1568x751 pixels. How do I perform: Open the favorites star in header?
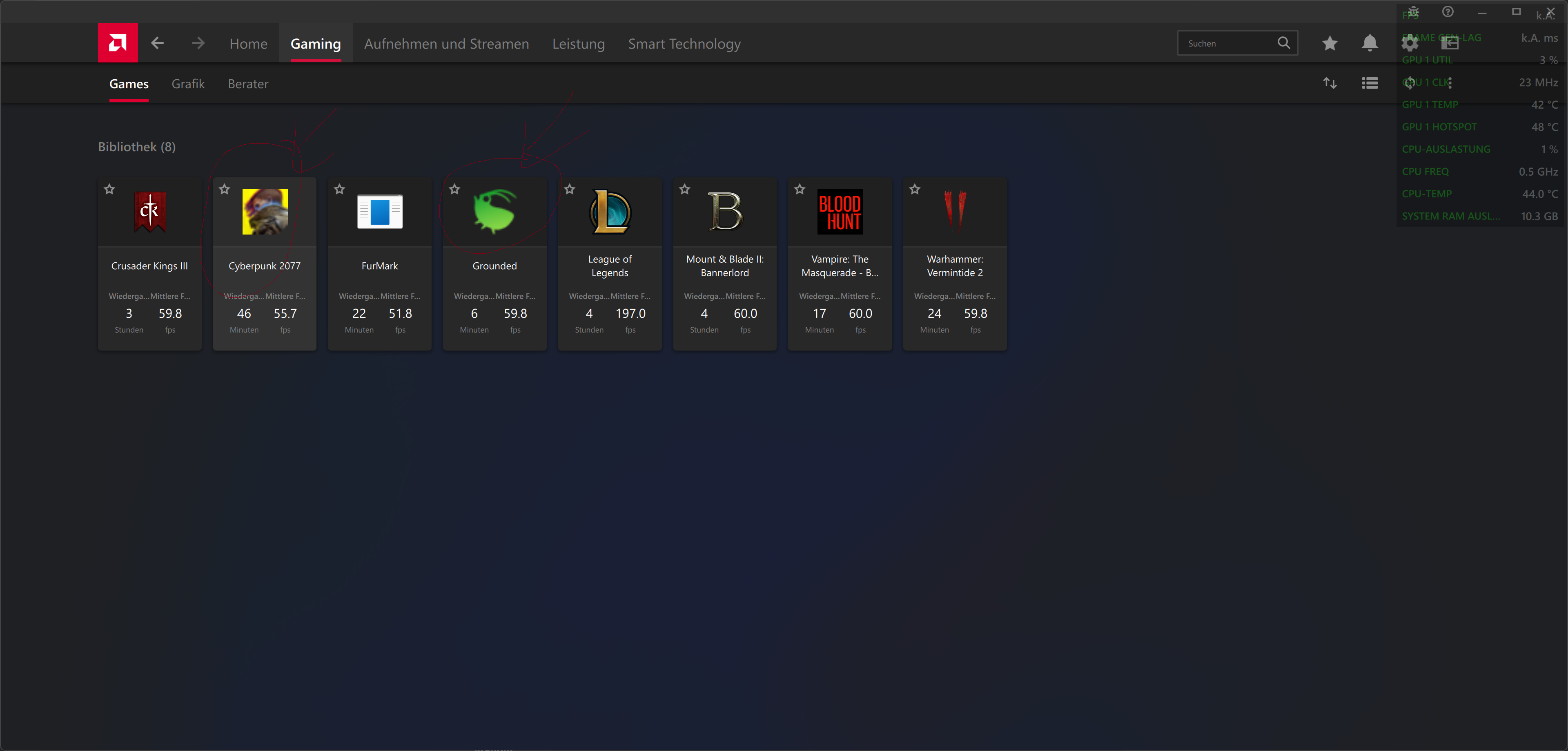[x=1330, y=42]
